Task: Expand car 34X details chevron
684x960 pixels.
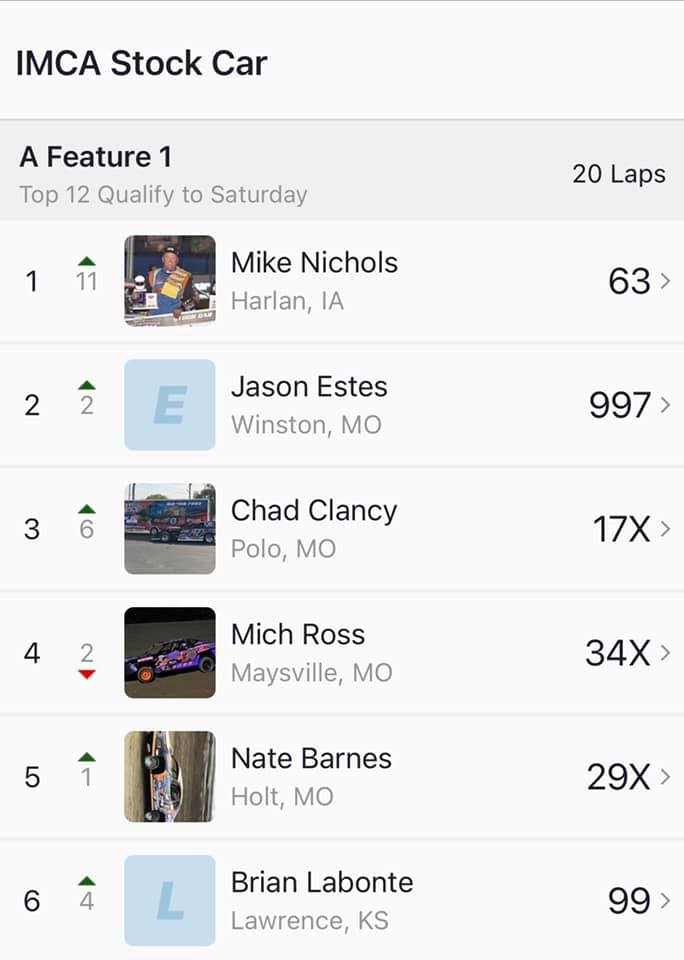Action: [x=666, y=654]
